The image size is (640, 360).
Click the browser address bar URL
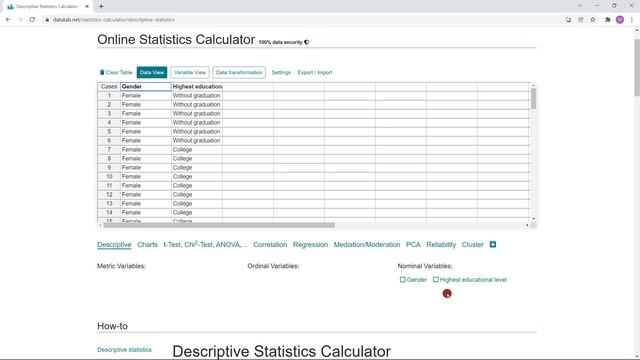pos(113,20)
